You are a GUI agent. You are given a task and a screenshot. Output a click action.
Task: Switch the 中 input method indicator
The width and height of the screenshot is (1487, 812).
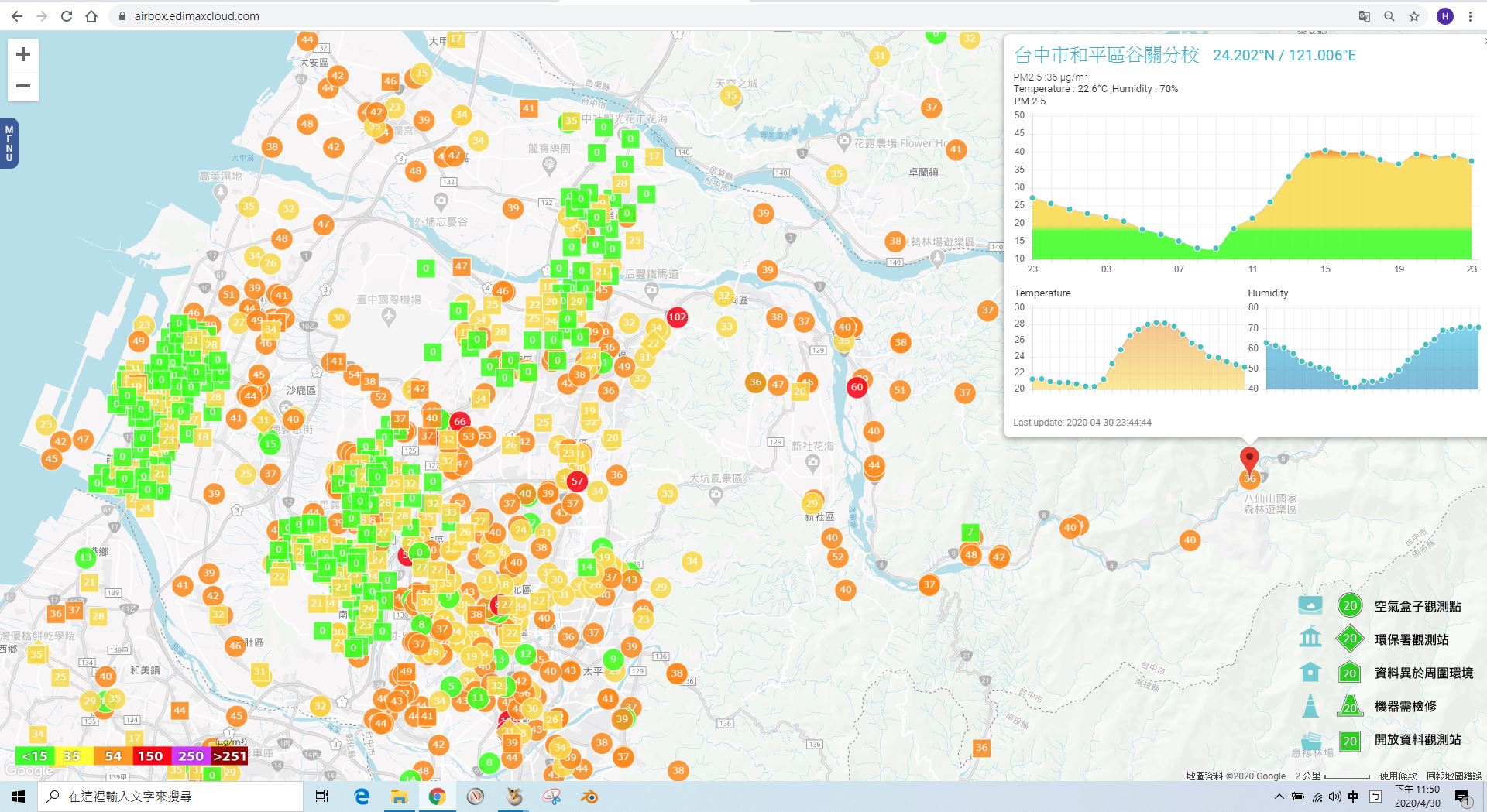pos(1353,797)
